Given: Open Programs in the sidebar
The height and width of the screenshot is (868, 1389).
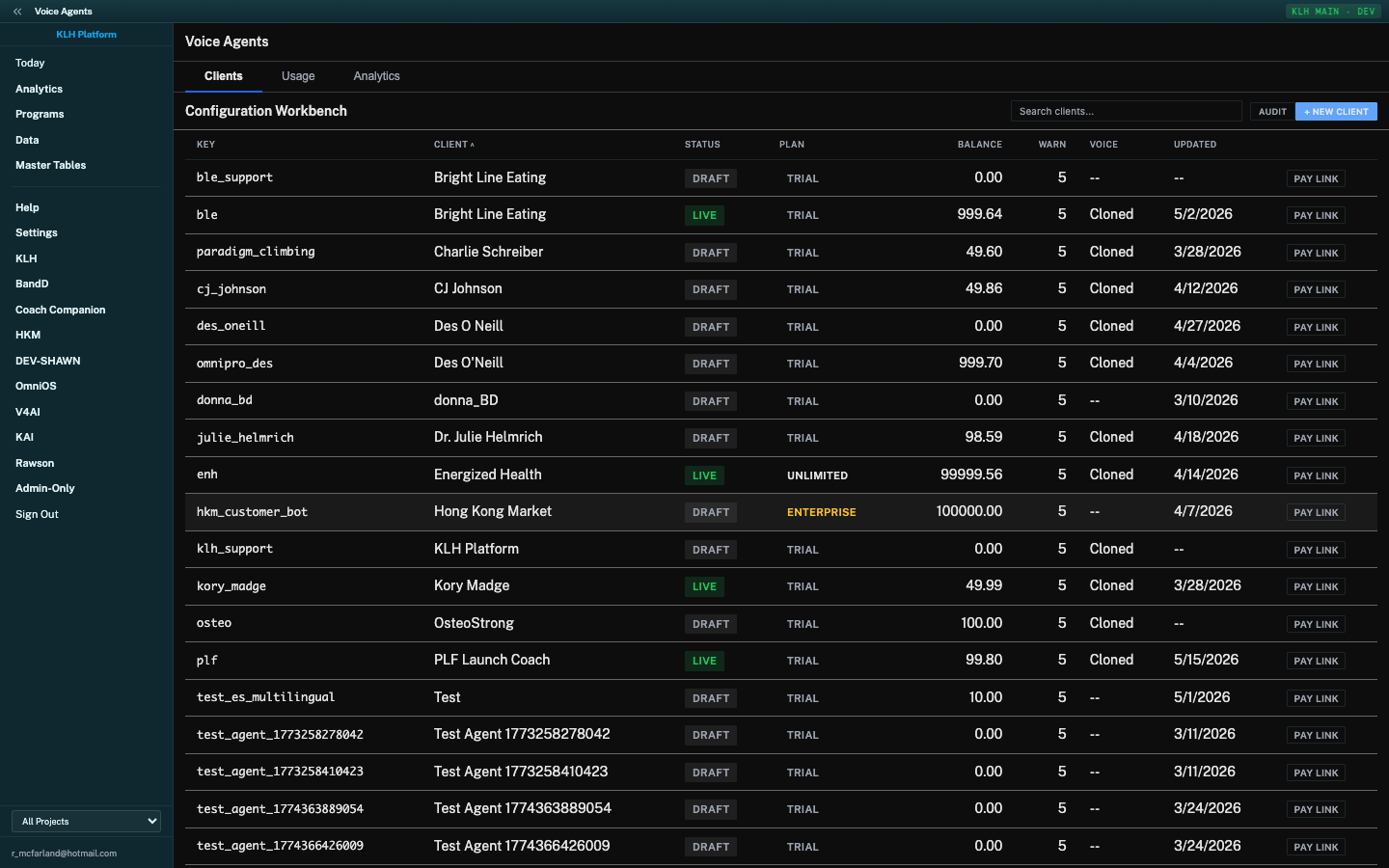Looking at the screenshot, I should [40, 114].
